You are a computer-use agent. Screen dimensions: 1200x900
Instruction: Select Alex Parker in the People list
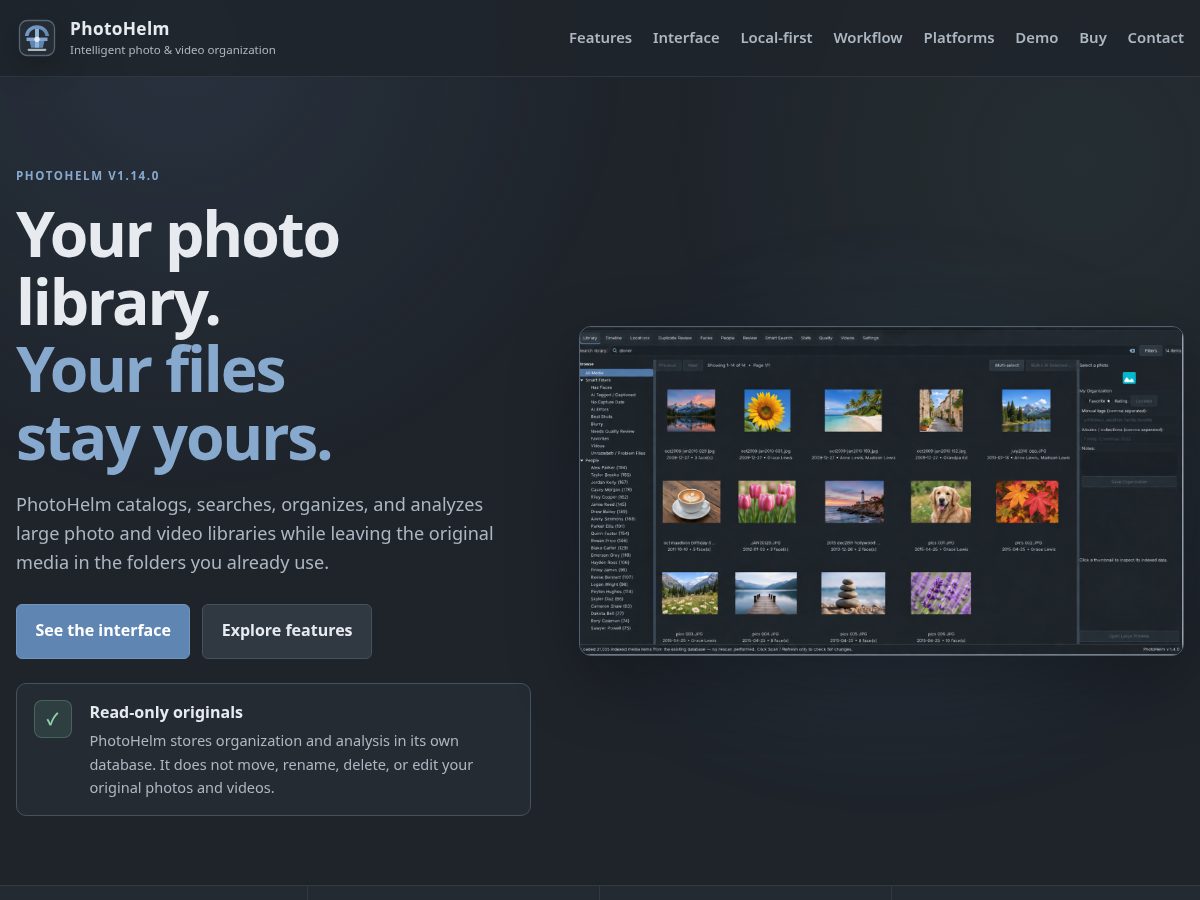609,468
